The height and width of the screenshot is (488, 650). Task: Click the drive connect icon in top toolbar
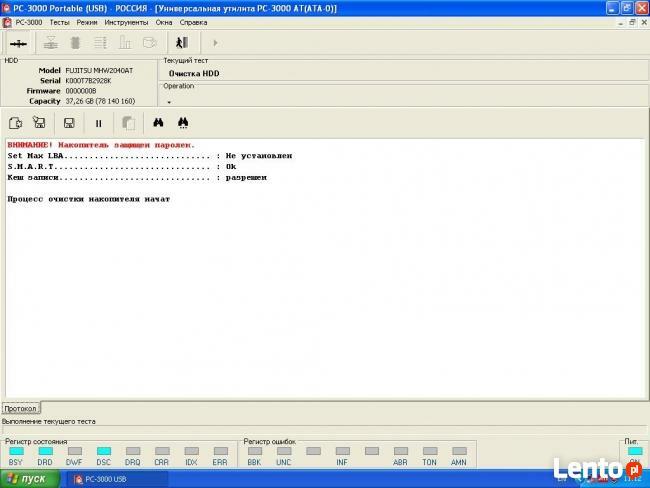pyautogui.click(x=18, y=43)
